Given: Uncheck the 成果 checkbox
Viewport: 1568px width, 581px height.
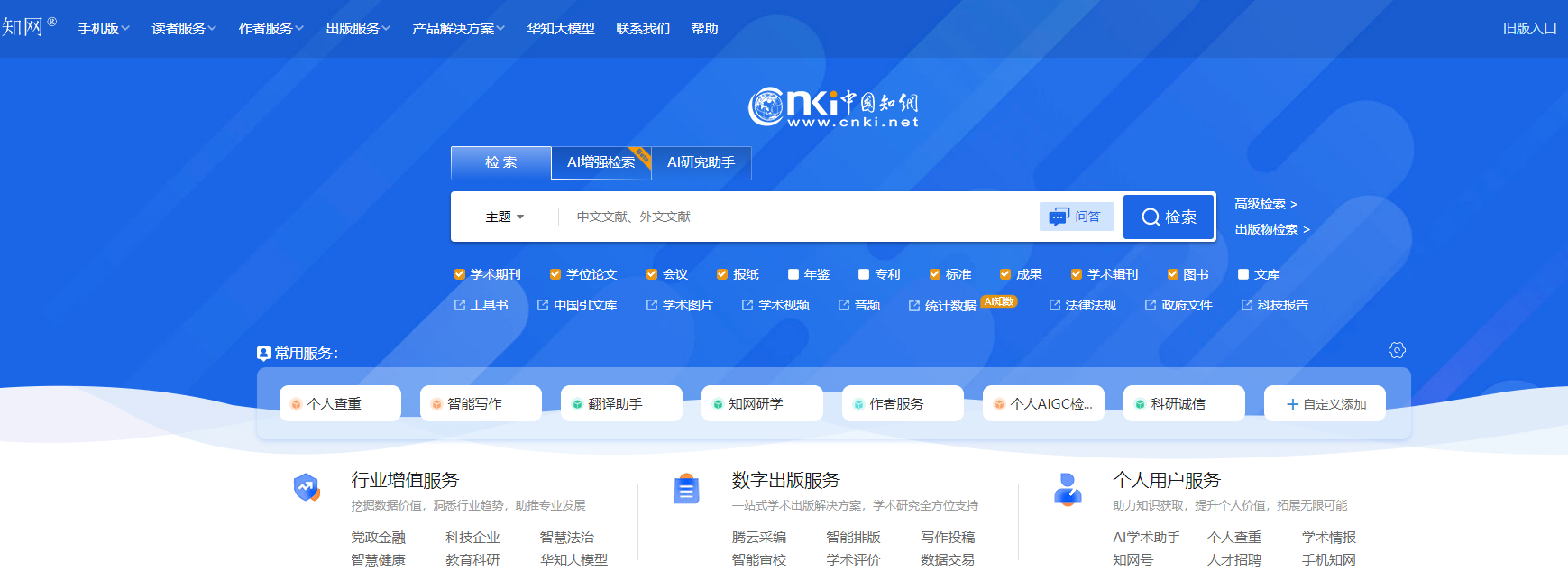Looking at the screenshot, I should (x=1005, y=274).
